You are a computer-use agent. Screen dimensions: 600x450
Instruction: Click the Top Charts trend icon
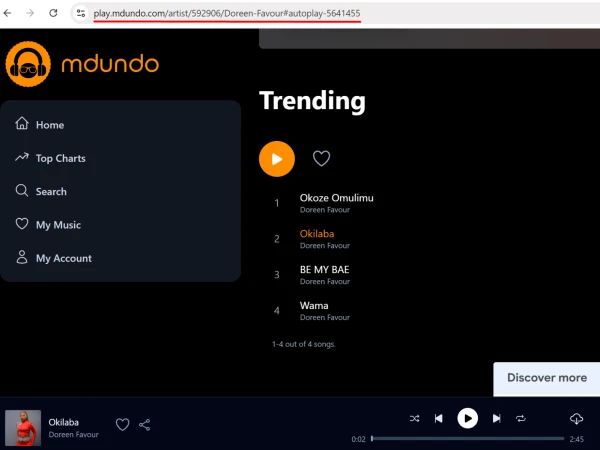[x=22, y=157]
